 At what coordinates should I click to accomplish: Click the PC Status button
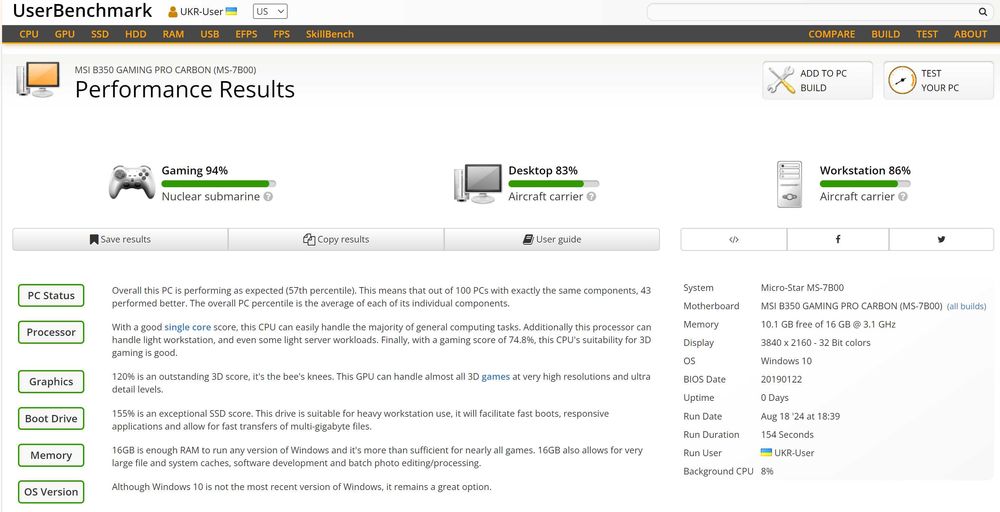pyautogui.click(x=51, y=295)
